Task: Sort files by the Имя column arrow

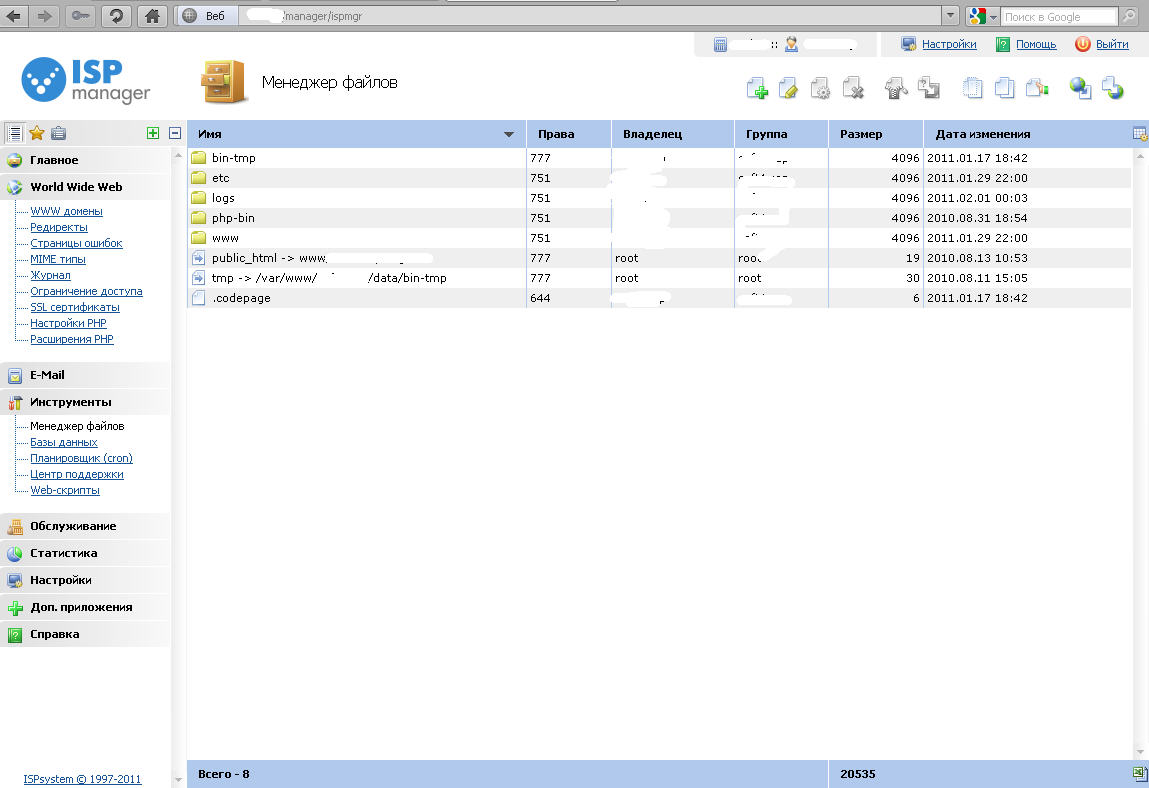Action: coord(509,134)
